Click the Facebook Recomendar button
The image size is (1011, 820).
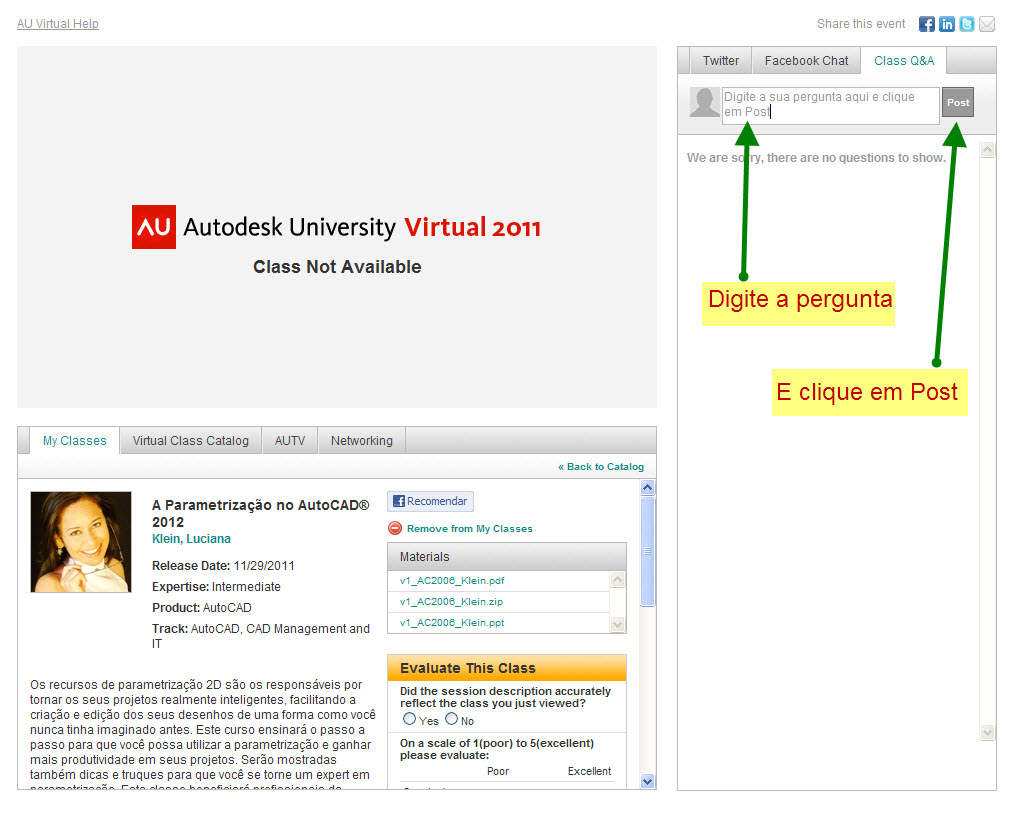pyautogui.click(x=430, y=501)
